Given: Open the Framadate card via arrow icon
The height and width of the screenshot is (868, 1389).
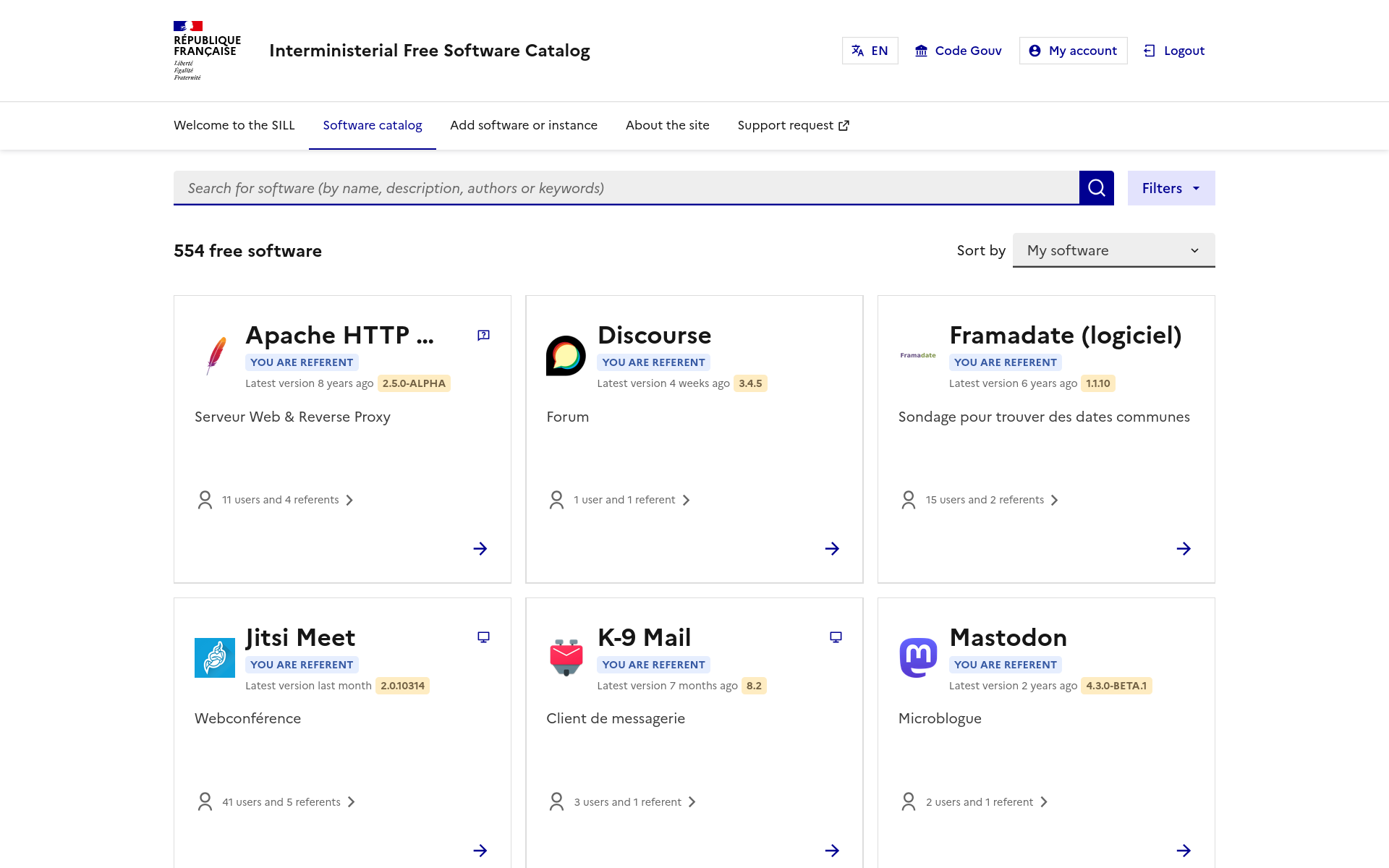Looking at the screenshot, I should (1184, 548).
